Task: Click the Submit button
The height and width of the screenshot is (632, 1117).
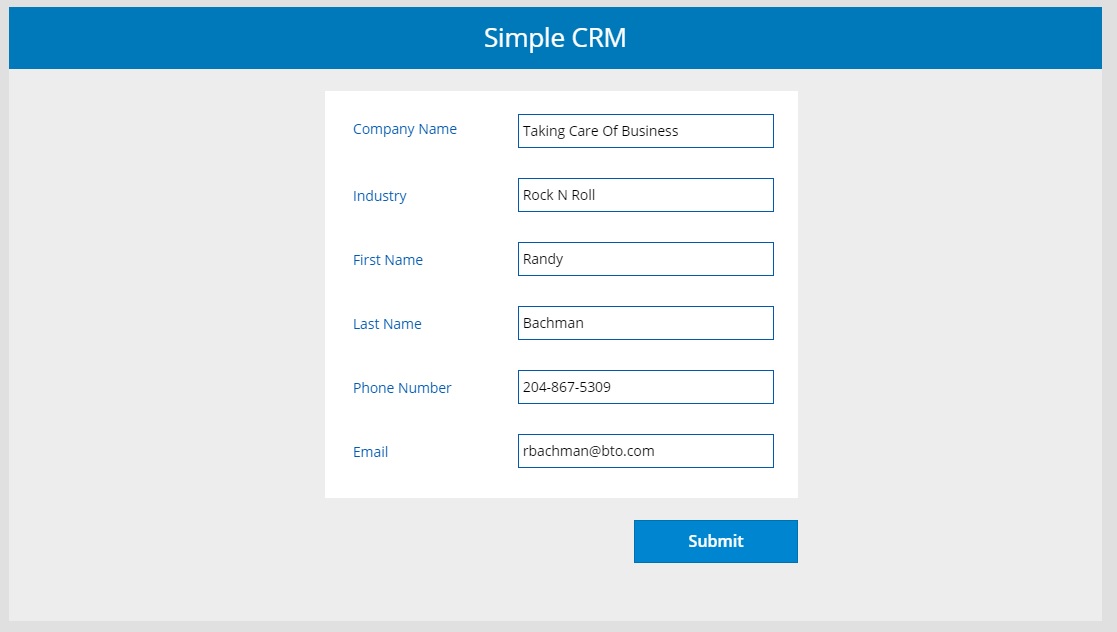Action: [715, 541]
